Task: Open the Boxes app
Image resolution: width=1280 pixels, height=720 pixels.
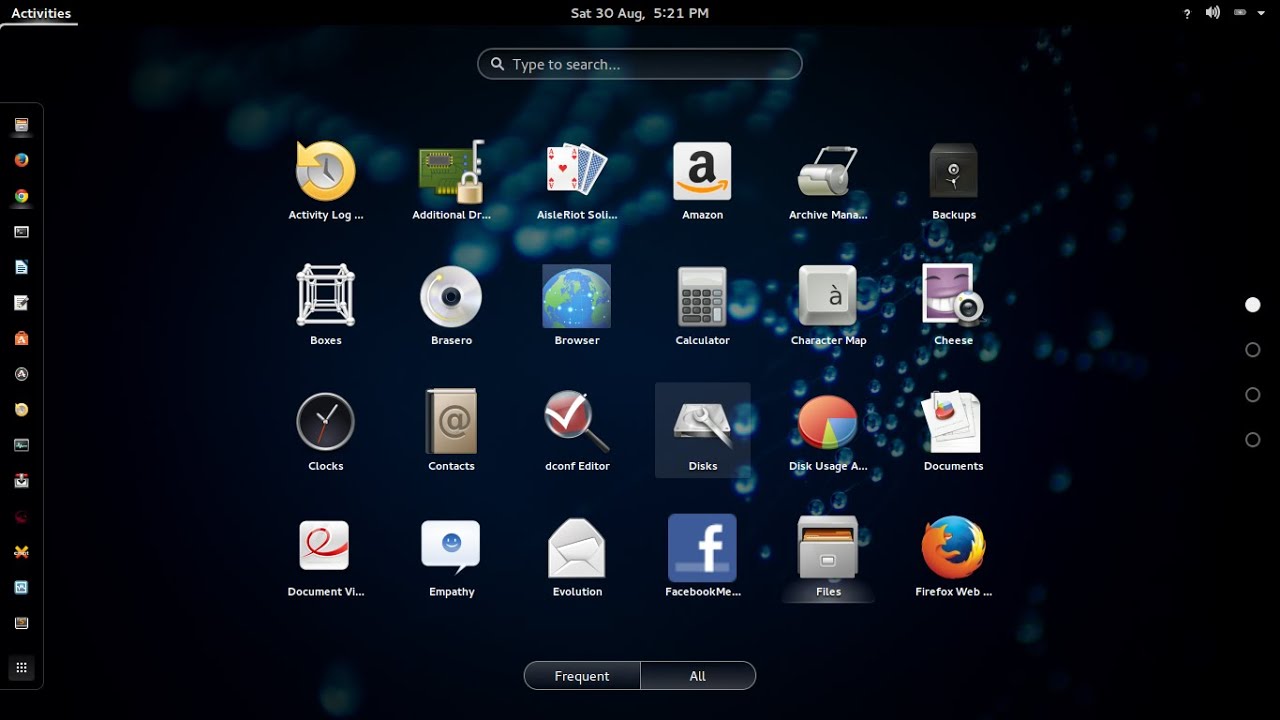Action: 326,306
